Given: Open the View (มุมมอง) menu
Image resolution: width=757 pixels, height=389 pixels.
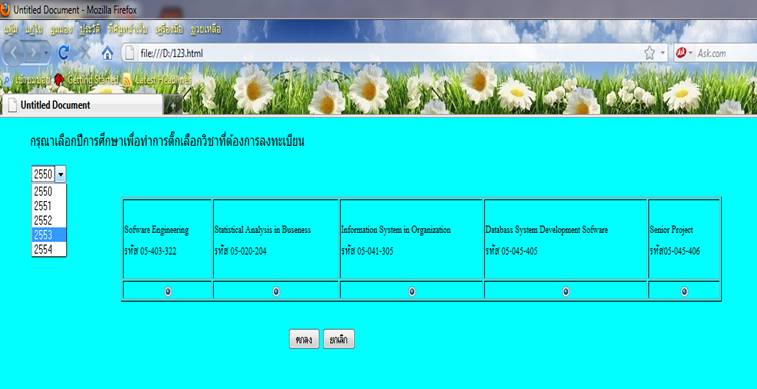Looking at the screenshot, I should point(61,30).
